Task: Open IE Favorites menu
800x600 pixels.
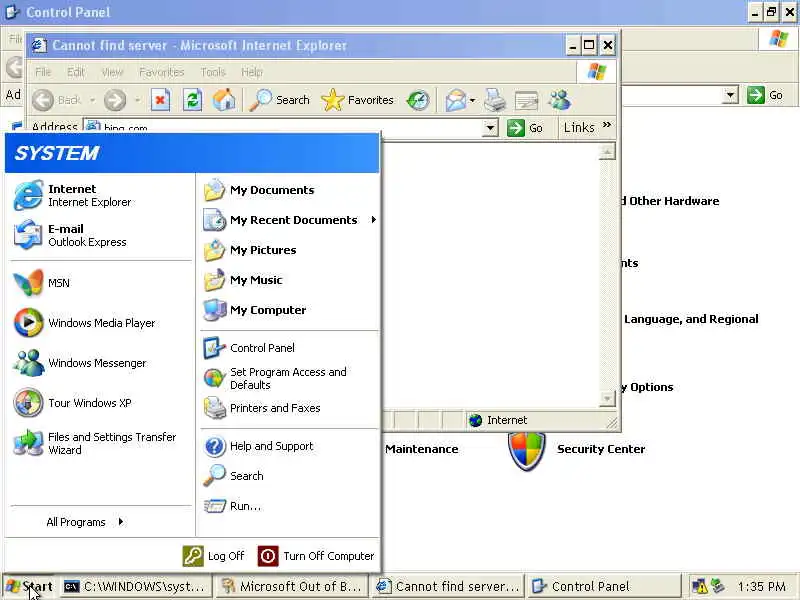Action: (161, 72)
